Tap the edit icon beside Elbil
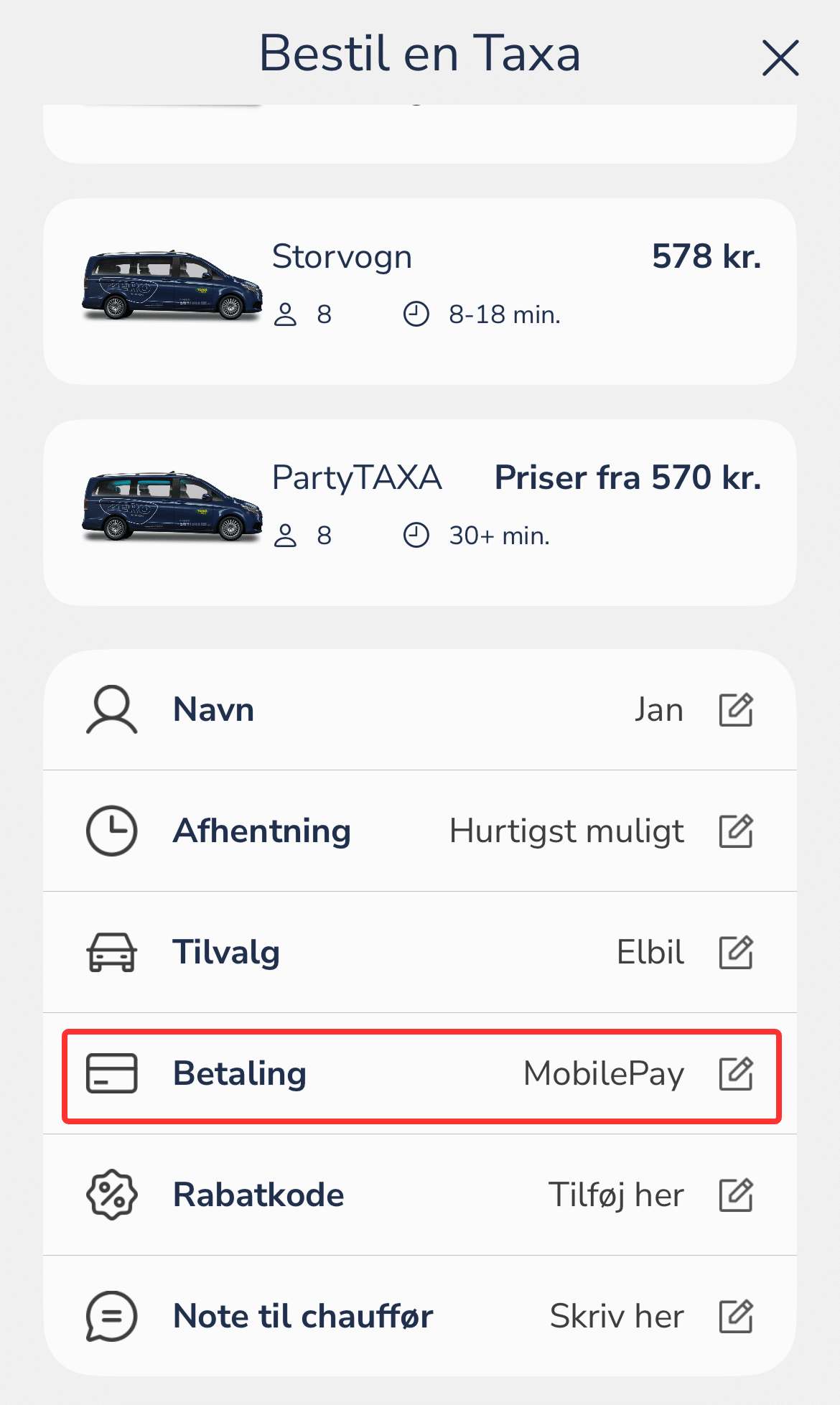 pos(736,953)
